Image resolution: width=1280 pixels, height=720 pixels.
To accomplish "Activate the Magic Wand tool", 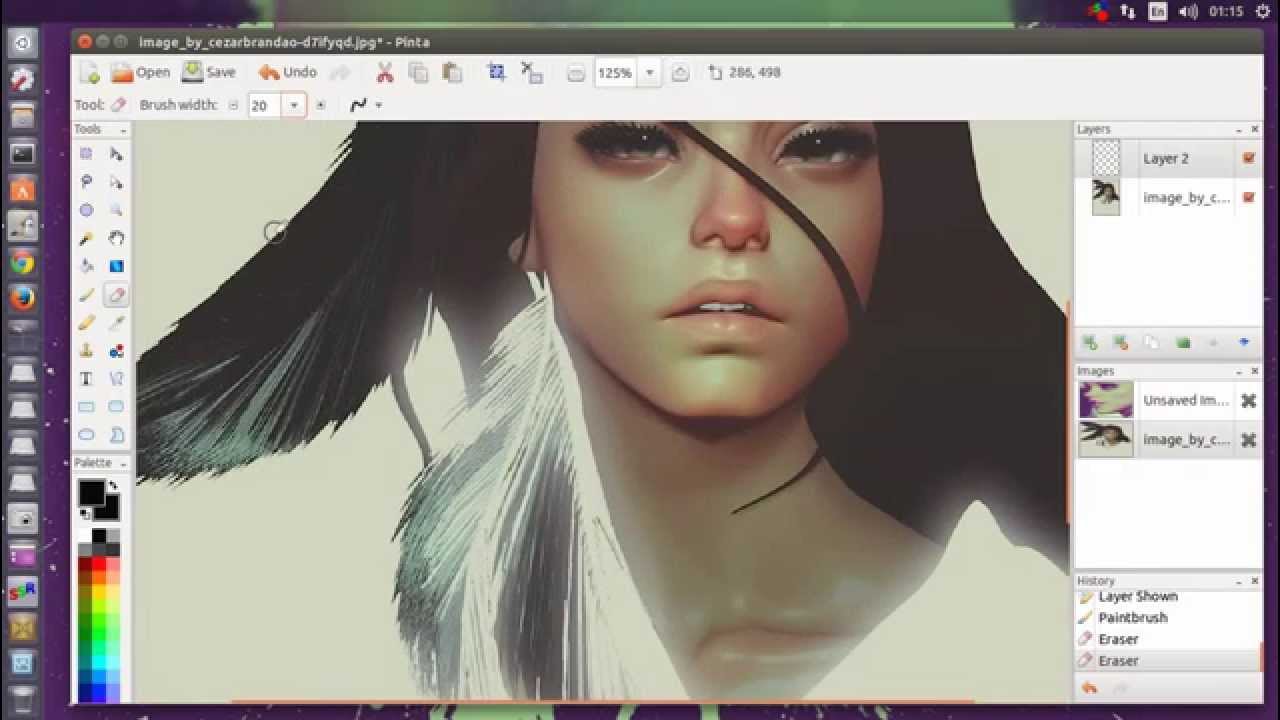I will point(87,238).
